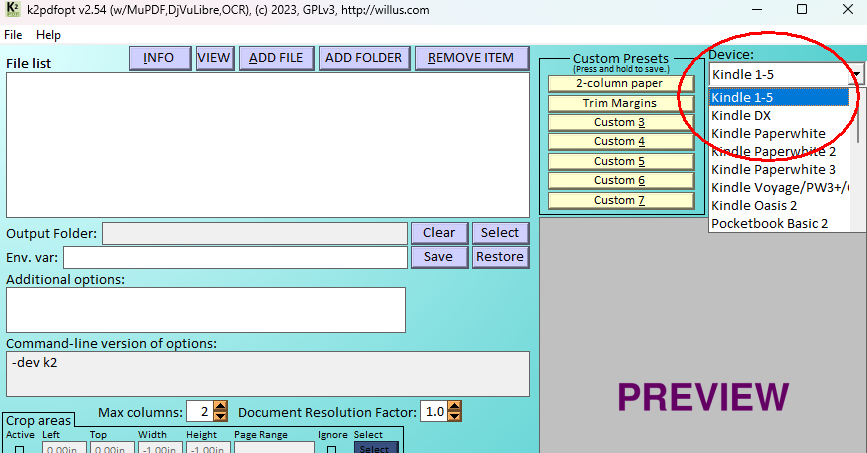
Task: Restore the environment variable
Action: tap(500, 257)
